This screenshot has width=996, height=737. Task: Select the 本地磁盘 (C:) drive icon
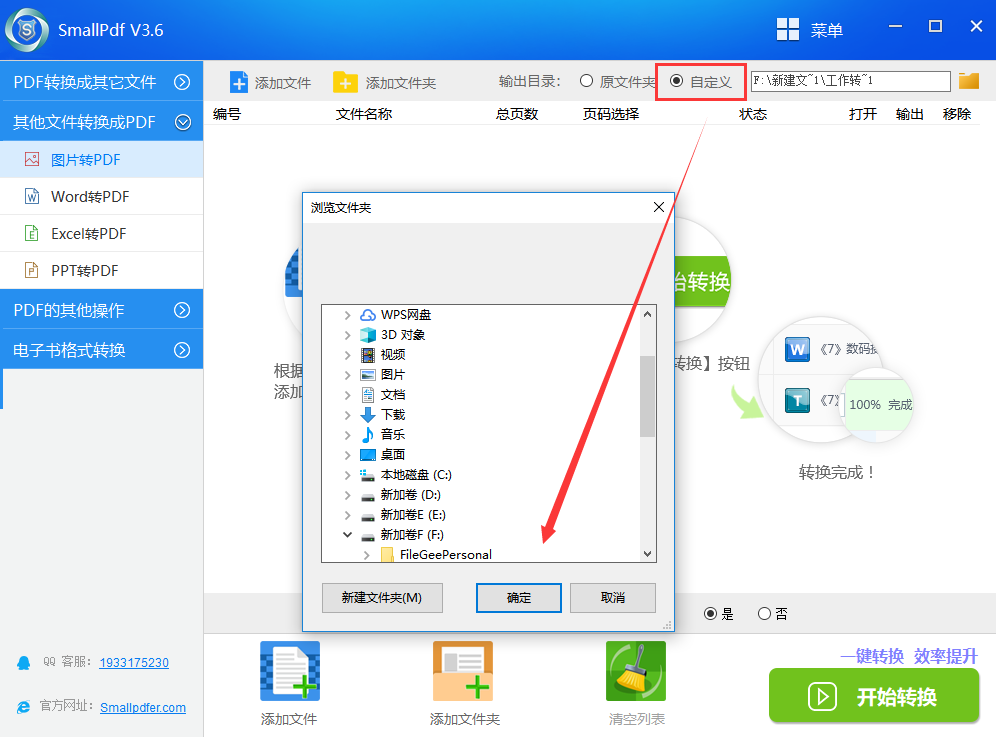(368, 475)
